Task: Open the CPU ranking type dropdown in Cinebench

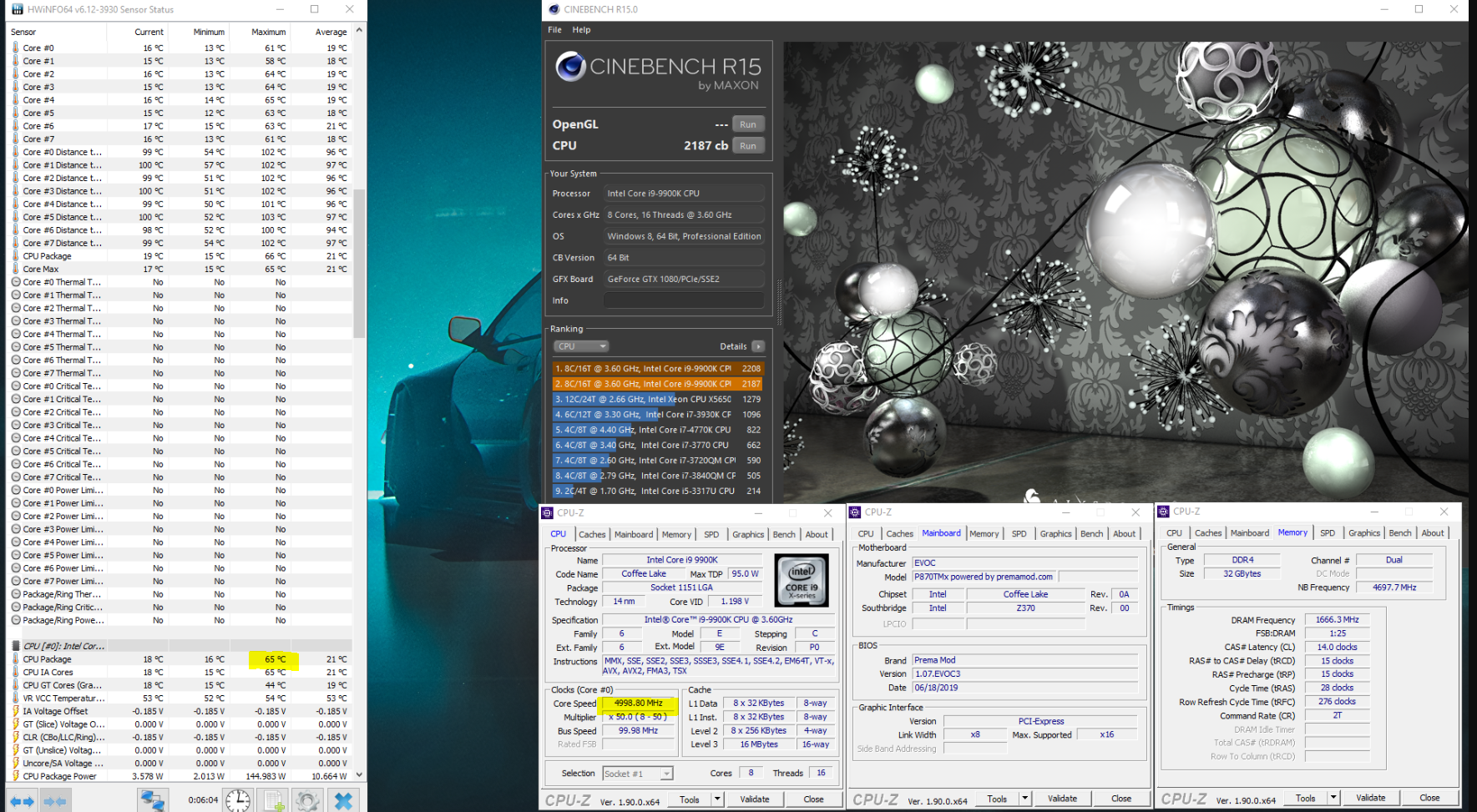Action: [581, 346]
